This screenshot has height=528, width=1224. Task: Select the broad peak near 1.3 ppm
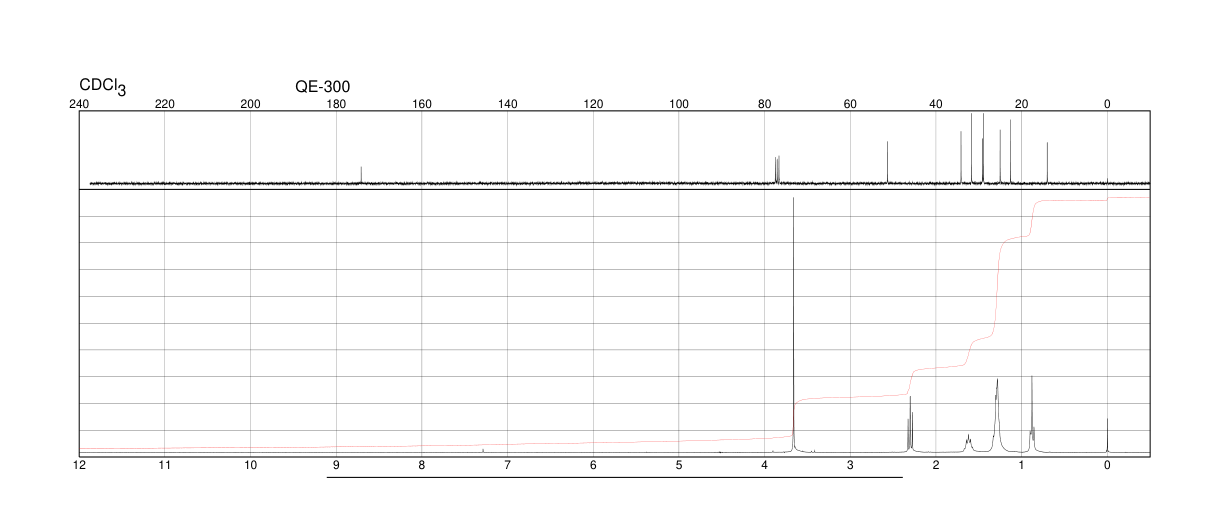pos(997,415)
